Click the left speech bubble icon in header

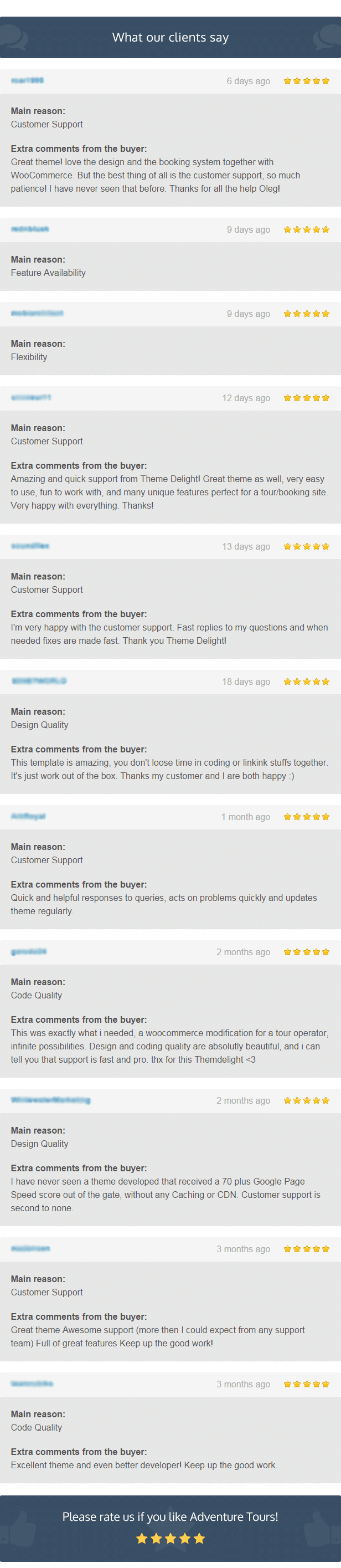[x=14, y=37]
